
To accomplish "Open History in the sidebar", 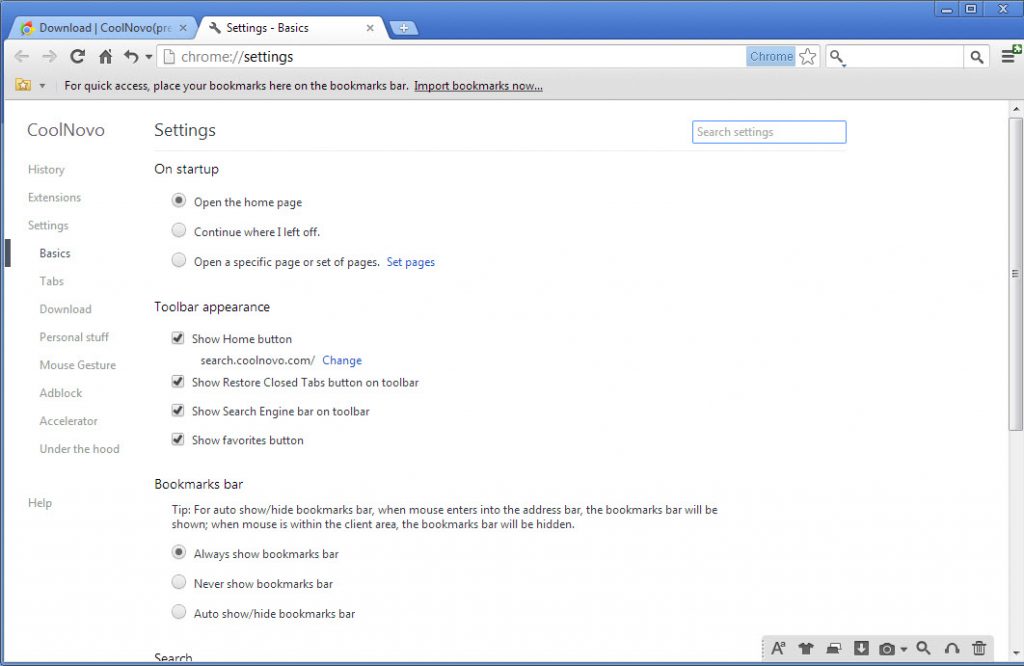I will point(46,170).
